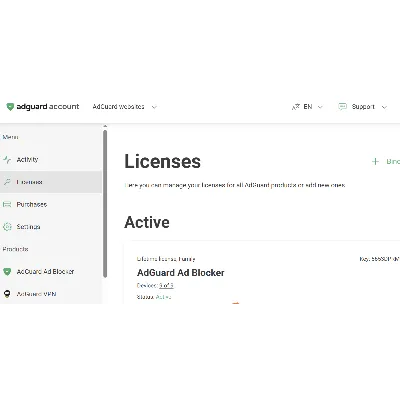Open the EN language dropdown
This screenshot has height=400, width=400.
click(x=313, y=107)
